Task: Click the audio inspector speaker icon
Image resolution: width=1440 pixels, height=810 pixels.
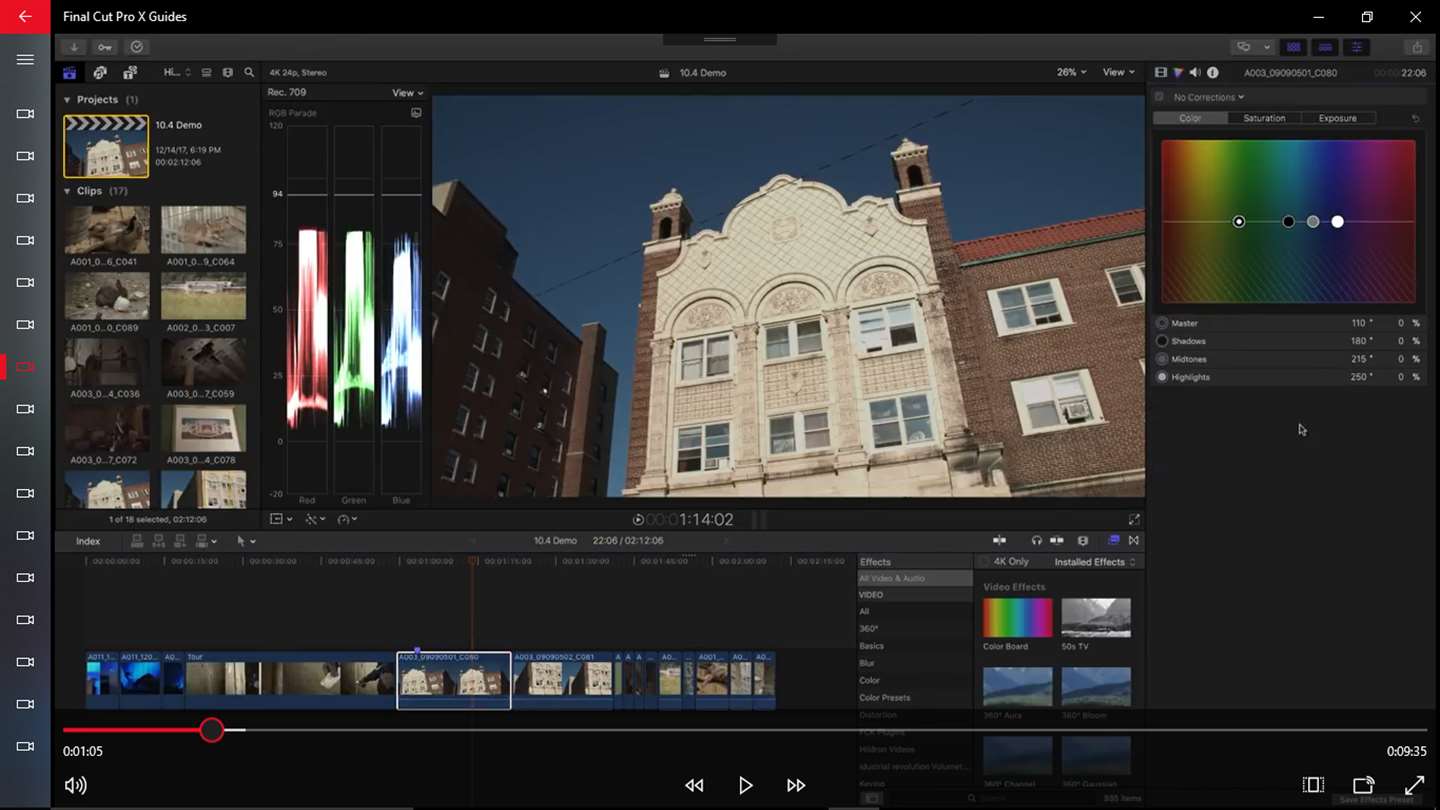Action: coord(1195,73)
